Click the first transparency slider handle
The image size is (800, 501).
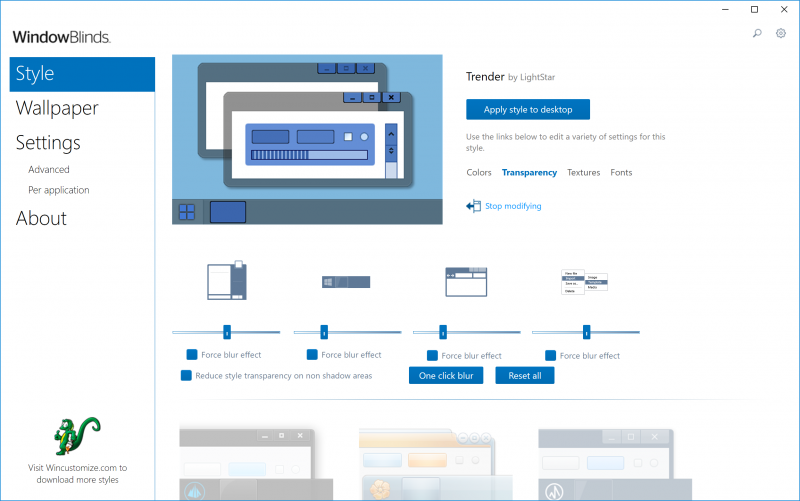point(227,332)
